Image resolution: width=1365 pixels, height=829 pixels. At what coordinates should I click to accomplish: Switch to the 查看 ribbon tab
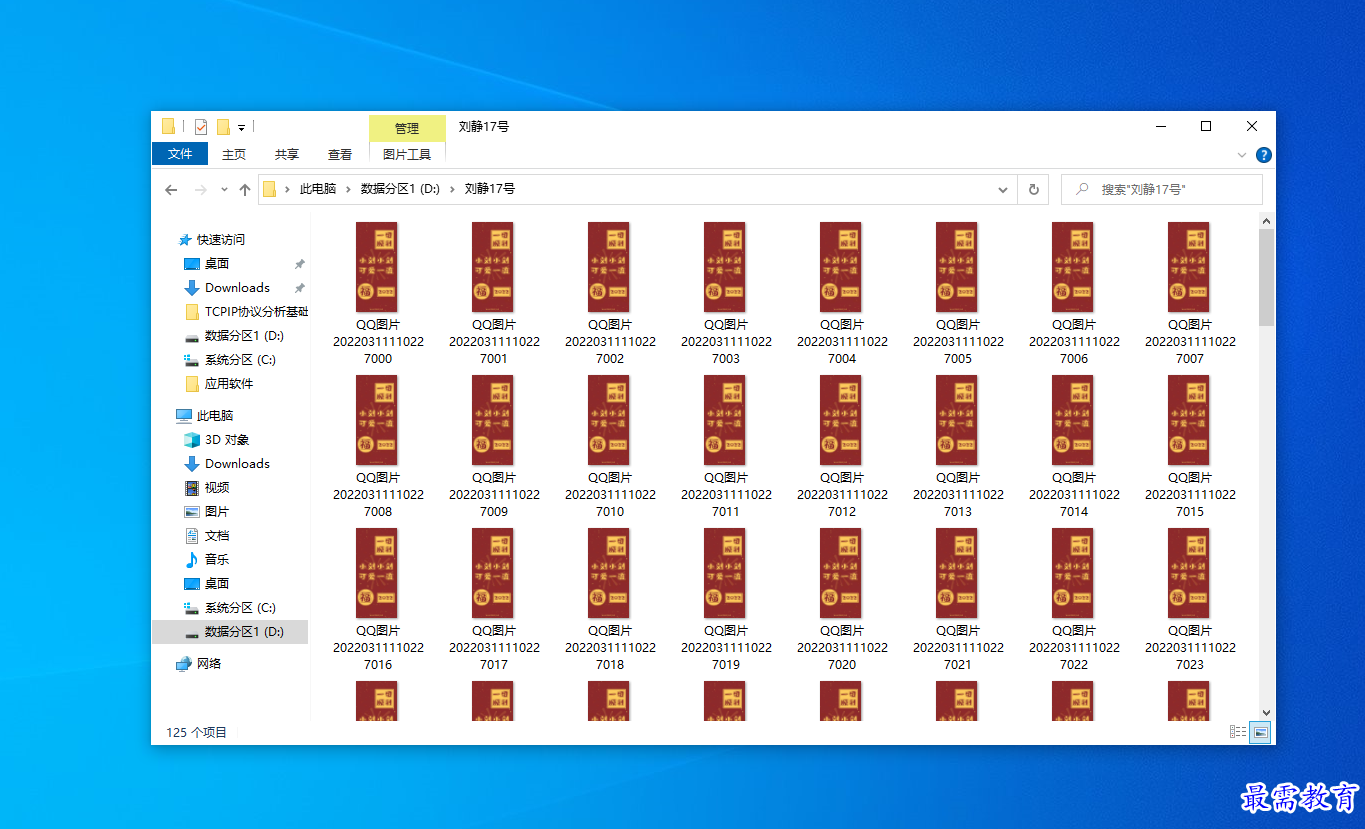point(340,154)
